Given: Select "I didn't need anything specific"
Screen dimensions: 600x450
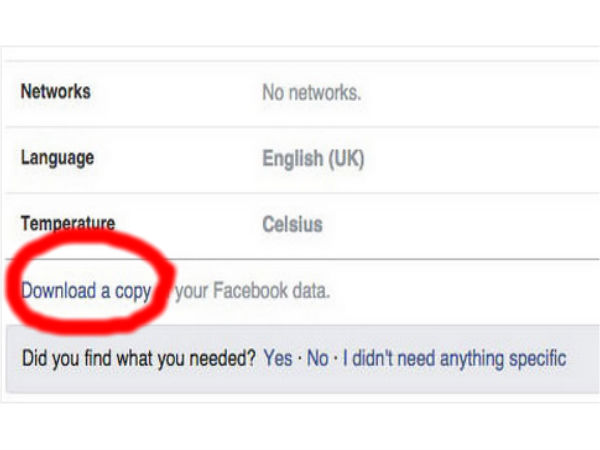Looking at the screenshot, I should 454,357.
